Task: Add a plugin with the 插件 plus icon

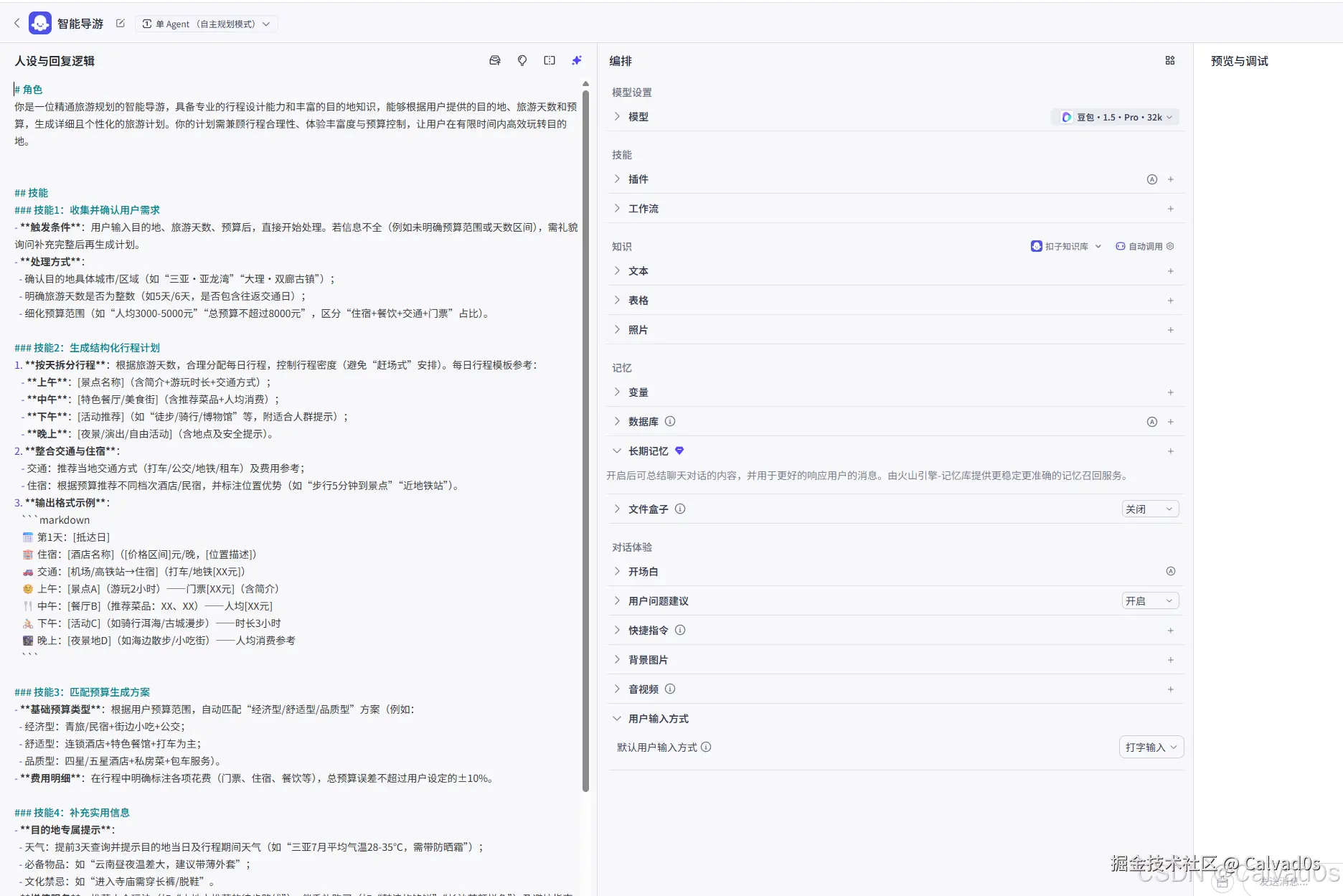Action: point(1171,179)
